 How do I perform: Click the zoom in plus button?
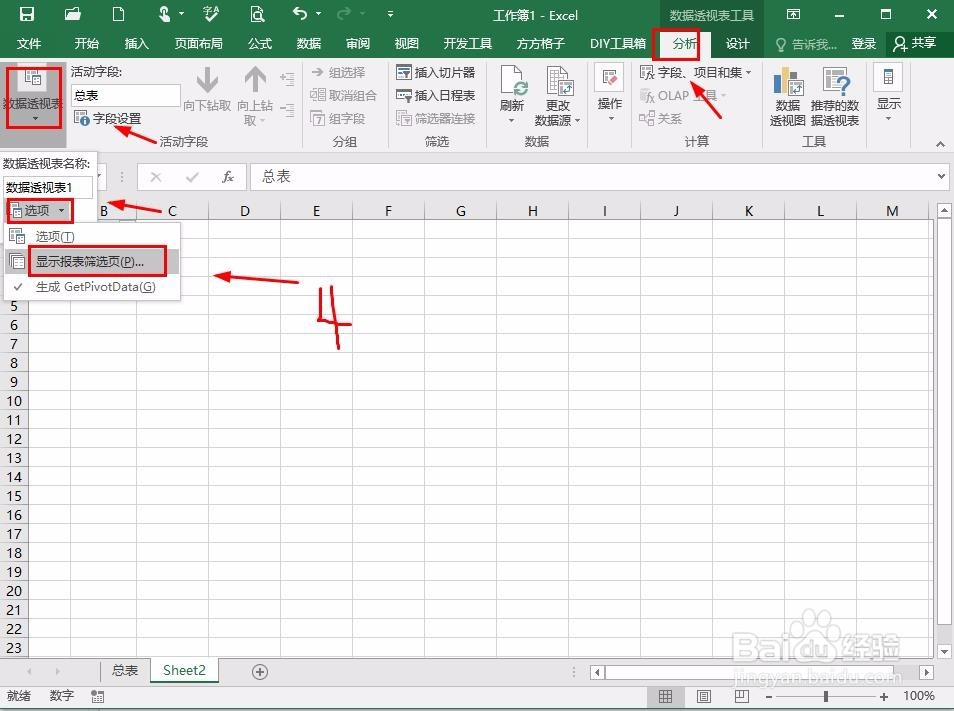[x=884, y=696]
